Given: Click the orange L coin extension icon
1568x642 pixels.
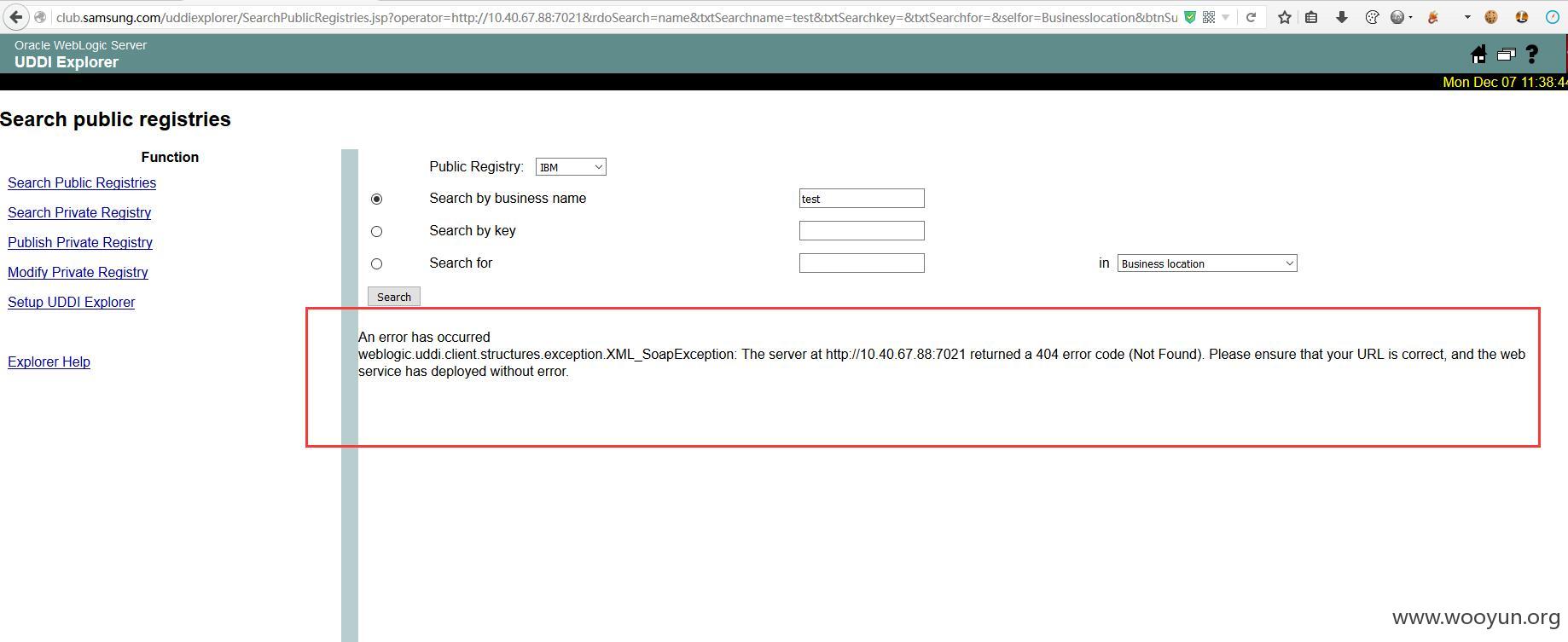Looking at the screenshot, I should pyautogui.click(x=1522, y=17).
